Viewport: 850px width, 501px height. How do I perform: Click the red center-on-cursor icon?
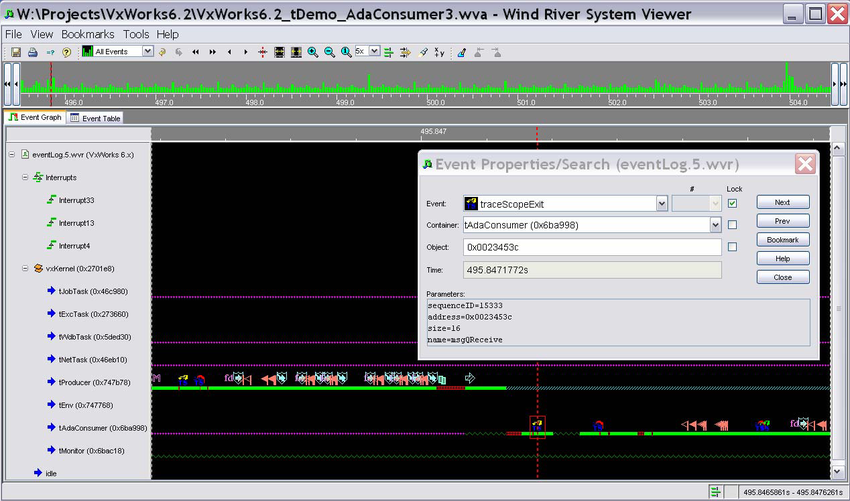[262, 52]
